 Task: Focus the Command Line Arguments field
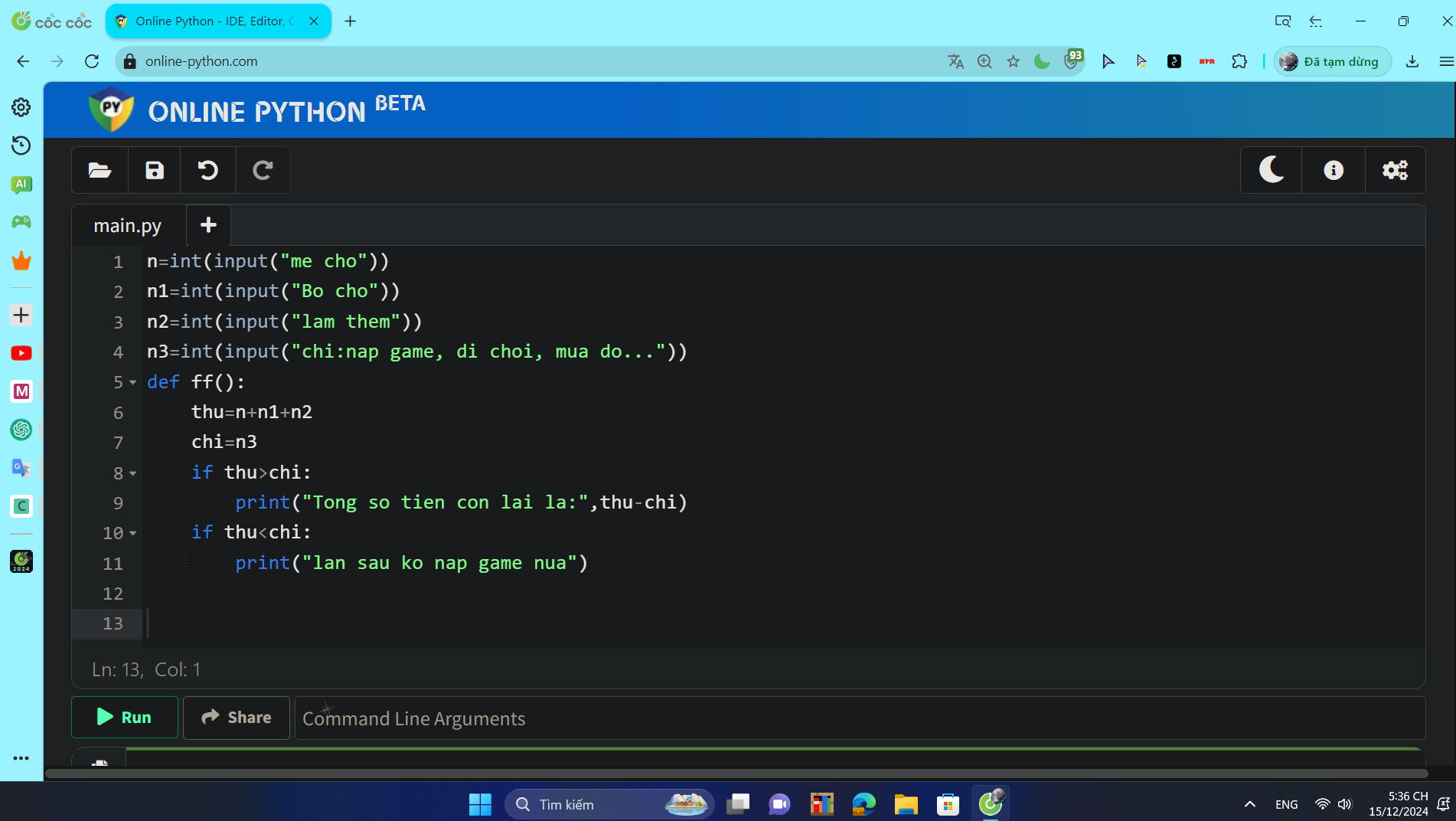(x=860, y=718)
